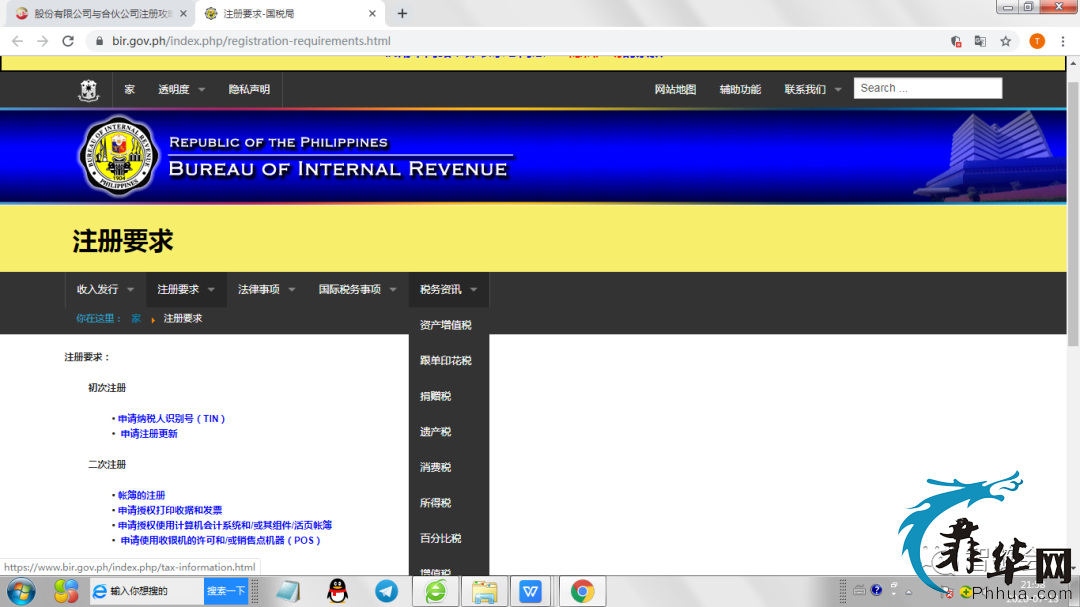Viewport: 1080px width, 607px height.
Task: Open the QQ penguin icon in taskbar
Action: click(x=338, y=591)
